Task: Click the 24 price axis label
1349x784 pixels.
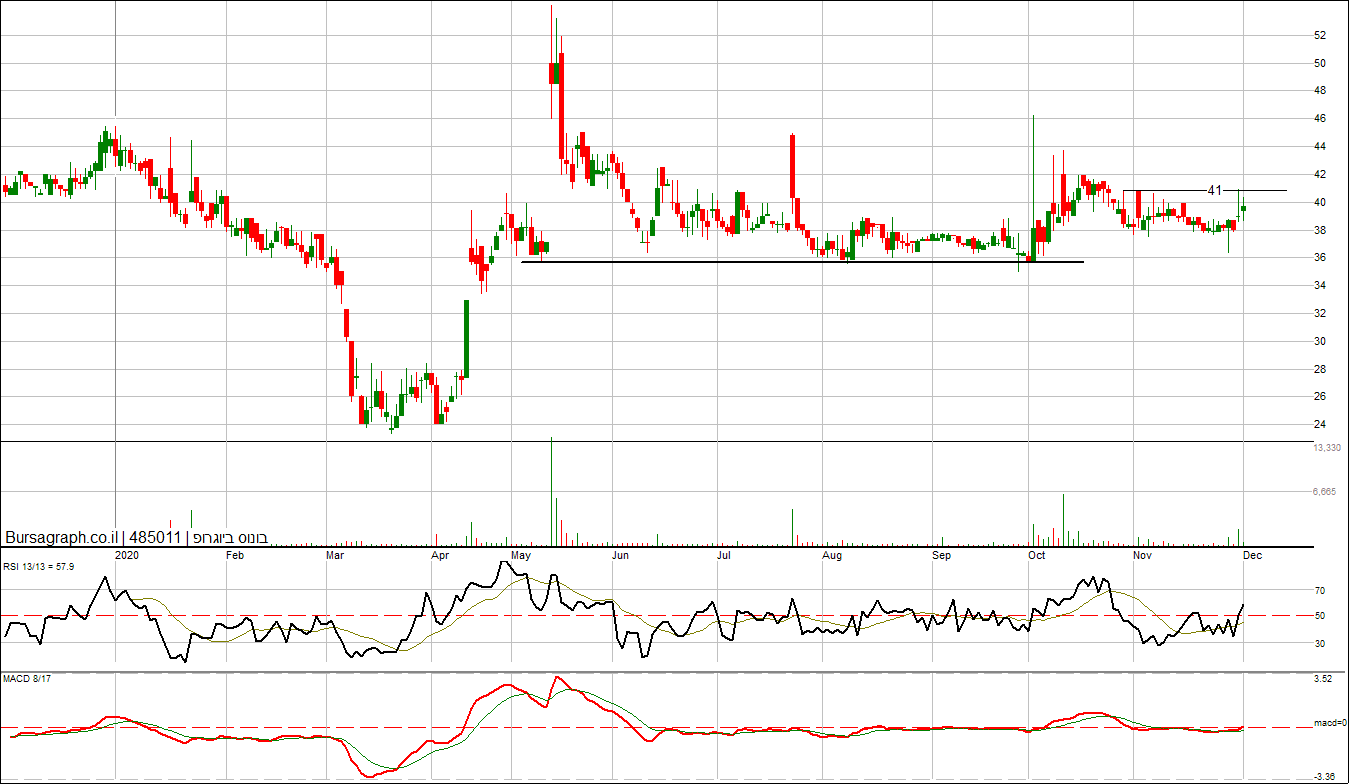Action: (x=1320, y=424)
